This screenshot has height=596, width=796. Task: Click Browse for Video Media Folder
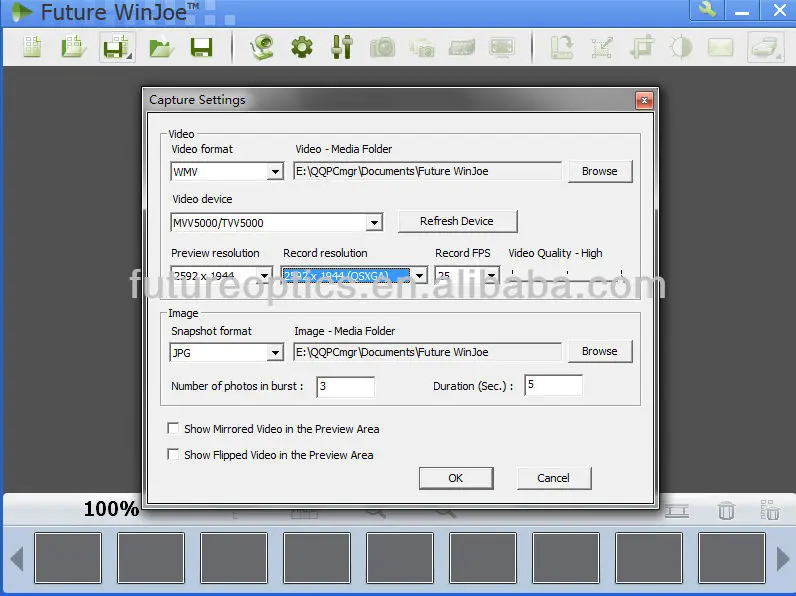(x=600, y=171)
